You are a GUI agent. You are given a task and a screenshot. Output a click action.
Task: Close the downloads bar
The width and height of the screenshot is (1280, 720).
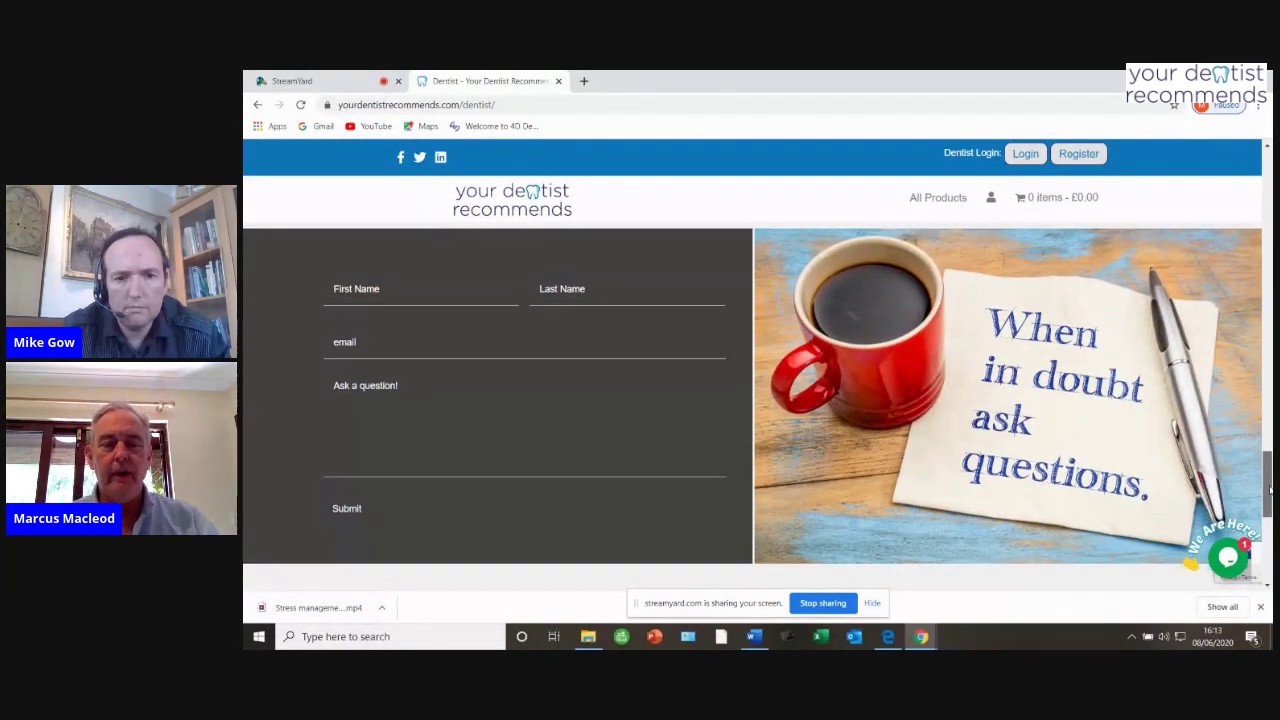pyautogui.click(x=1260, y=607)
